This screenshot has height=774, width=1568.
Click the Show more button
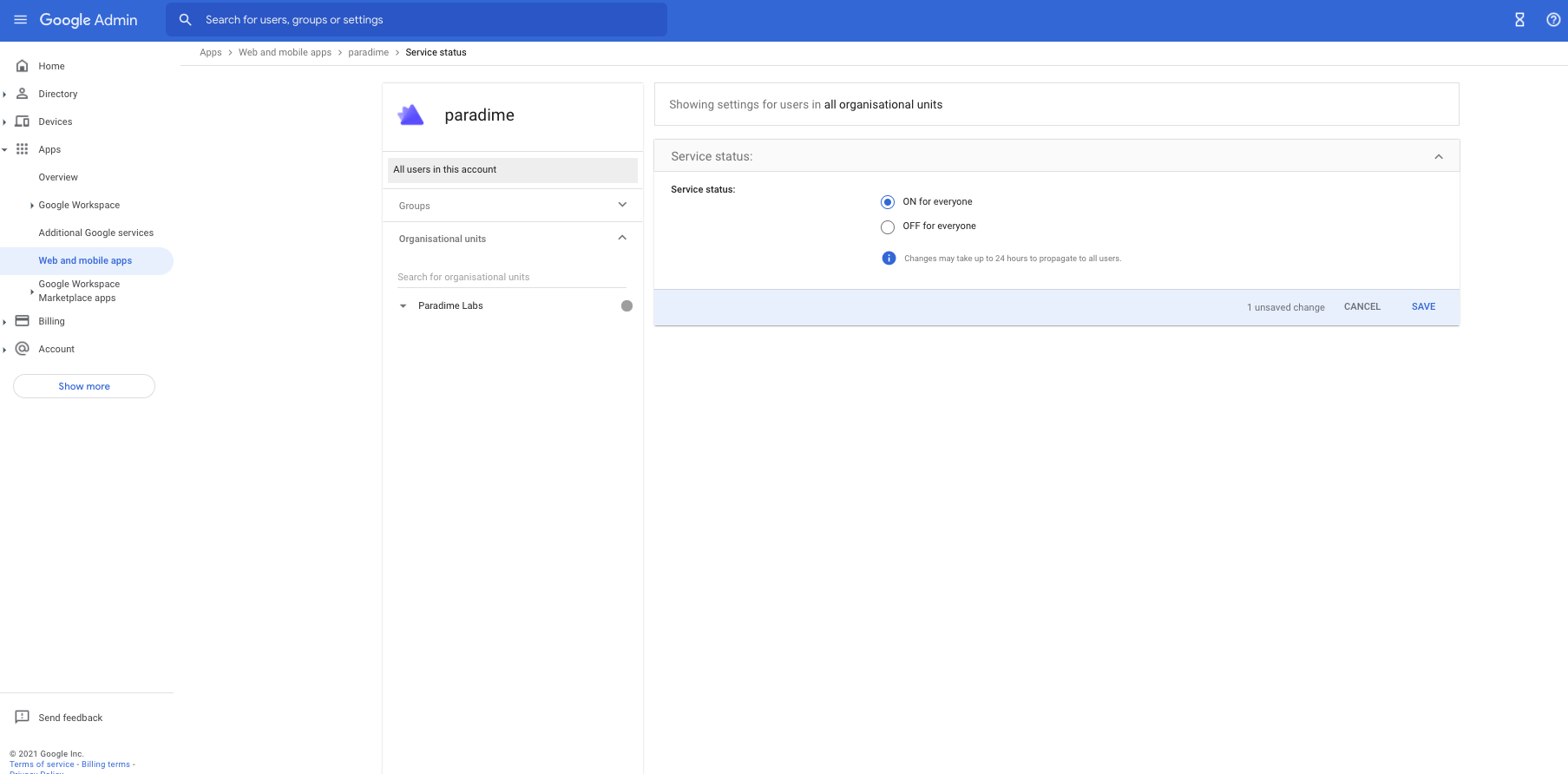(x=84, y=386)
